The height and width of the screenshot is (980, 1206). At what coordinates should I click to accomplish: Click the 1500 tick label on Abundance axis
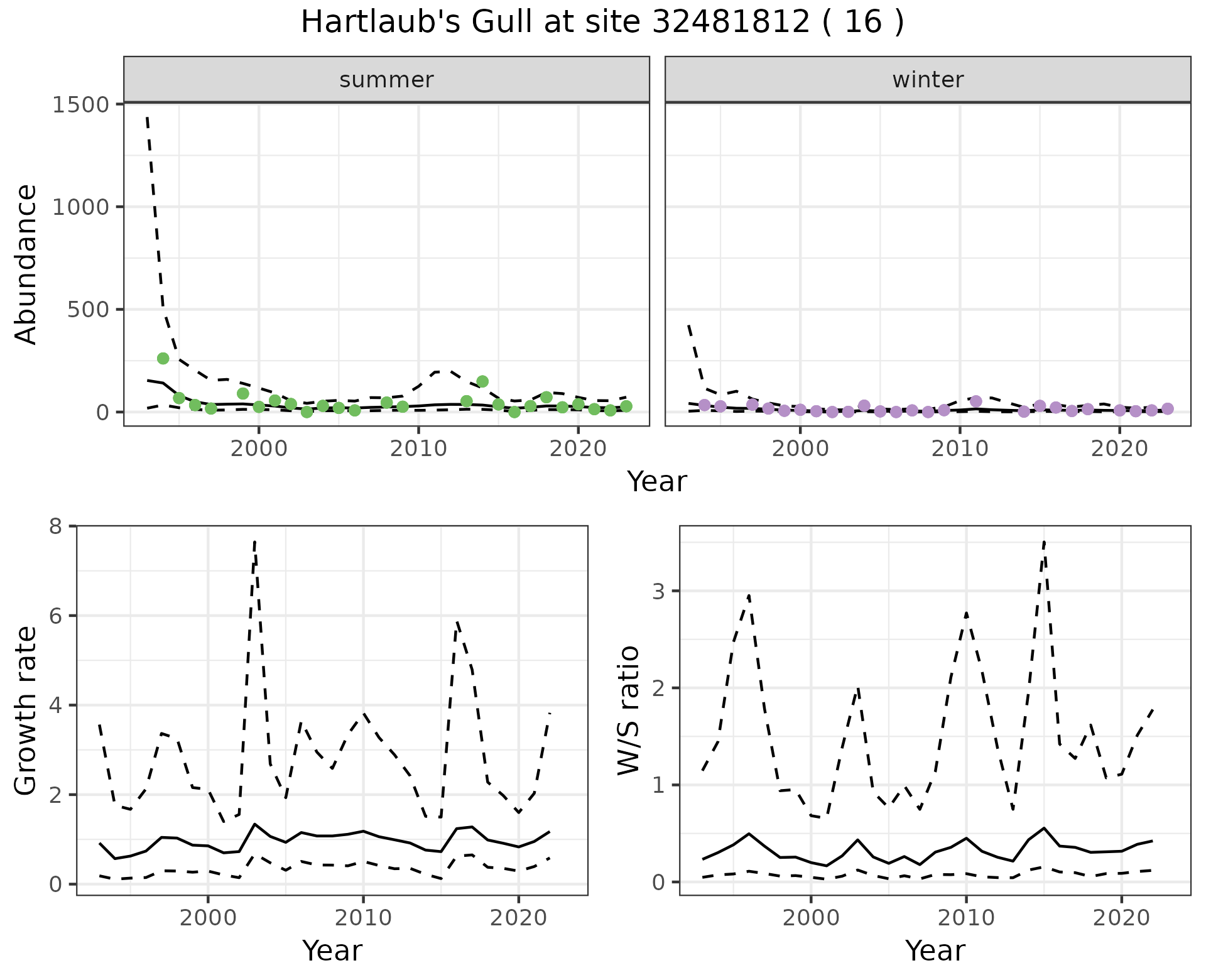coord(80,104)
